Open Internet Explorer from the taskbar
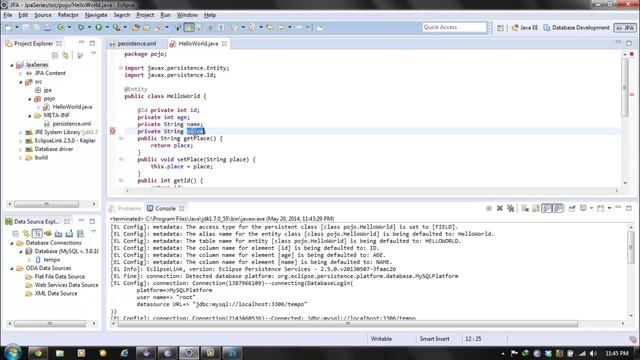The image size is (640, 360). [x=124, y=353]
